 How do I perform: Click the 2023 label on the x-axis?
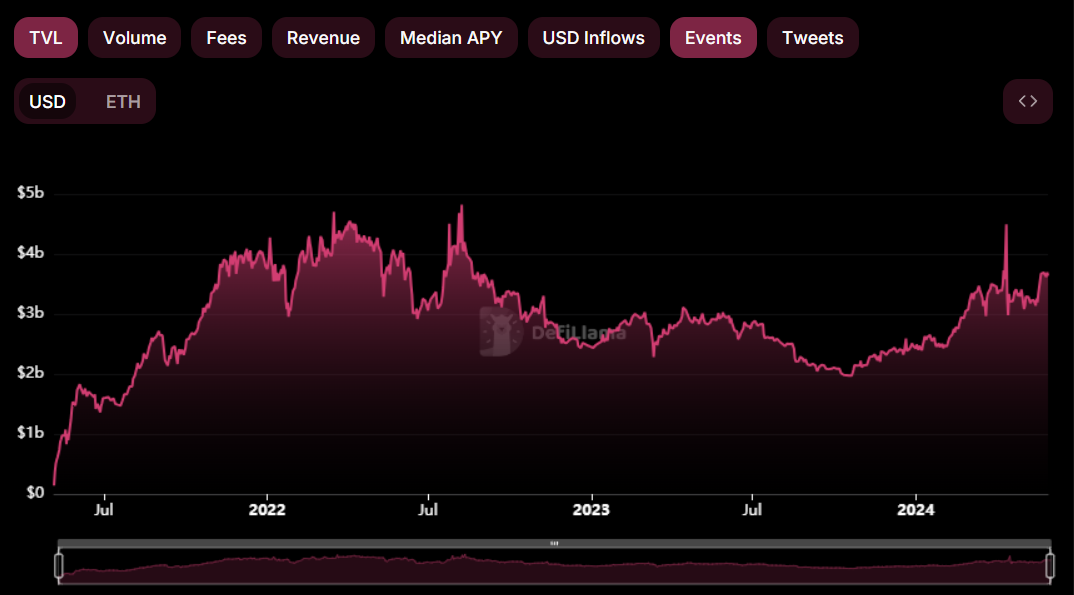(x=591, y=510)
